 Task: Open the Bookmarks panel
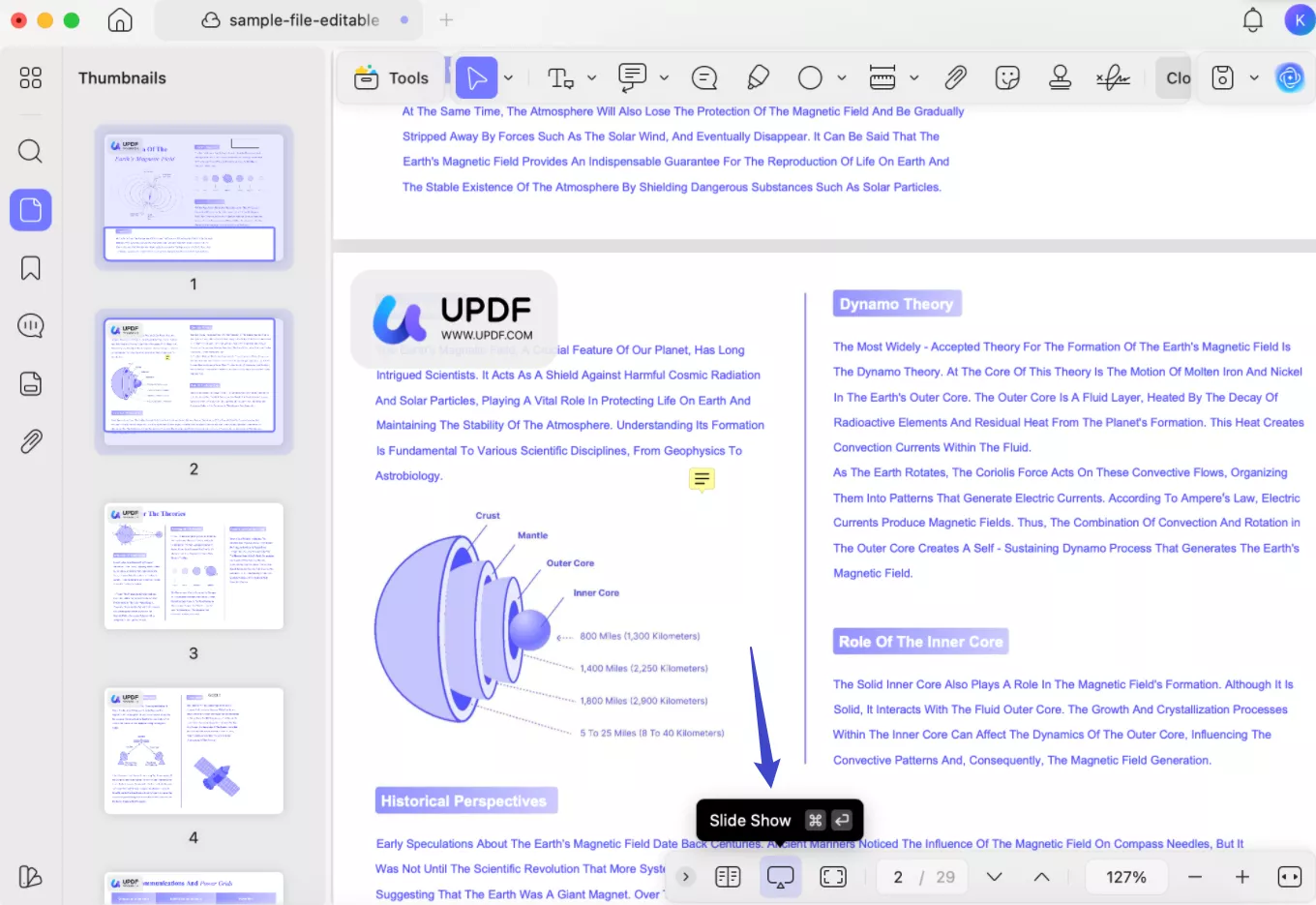point(30,267)
